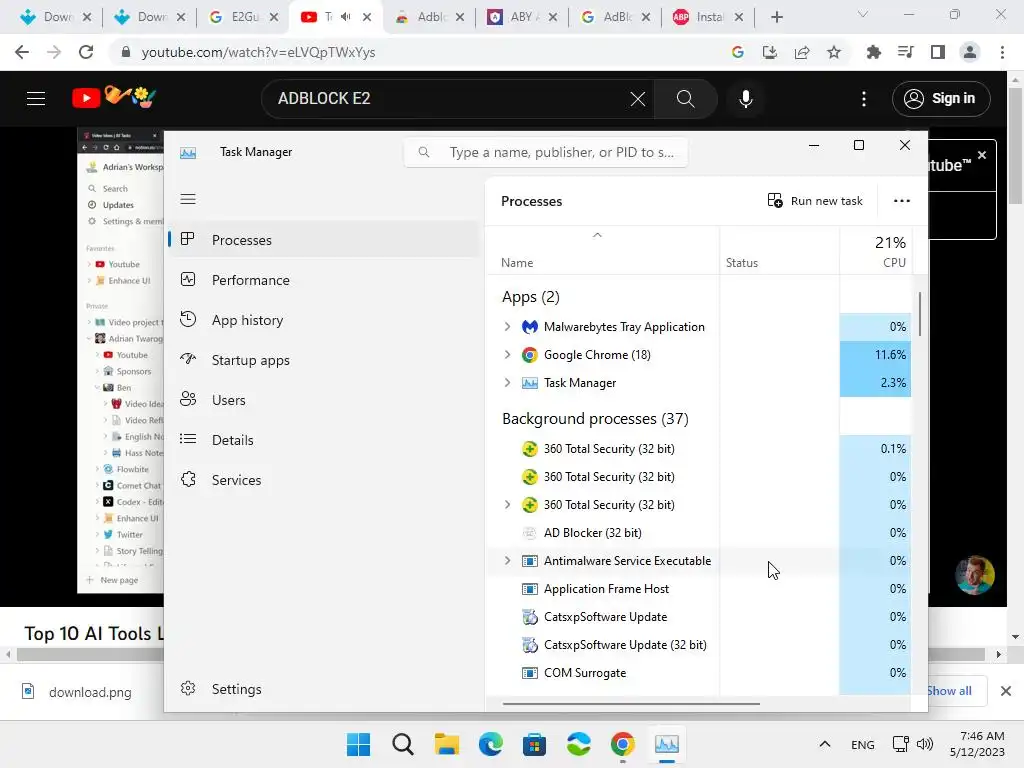Switch to E2Gu Google tab

pos(244,17)
